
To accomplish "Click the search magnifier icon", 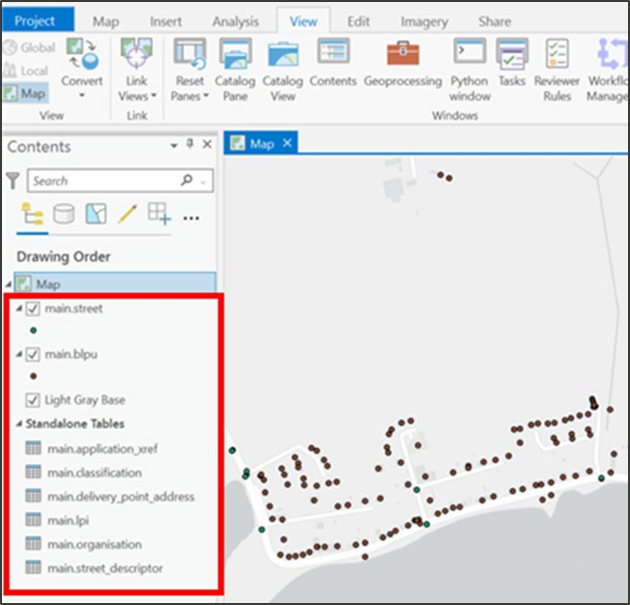I will [x=187, y=180].
